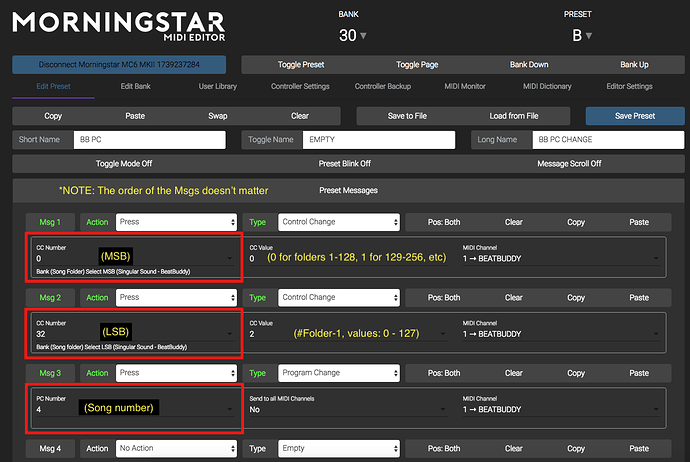The image size is (690, 462).
Task: Open Msg 2 MIDI Channel dropdown
Action: (562, 334)
